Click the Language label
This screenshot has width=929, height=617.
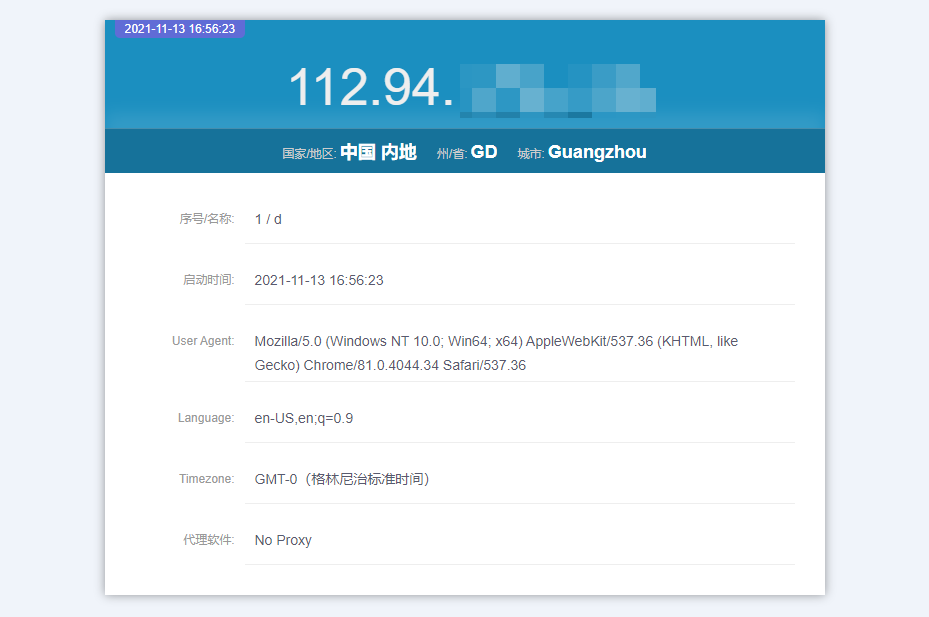tap(206, 418)
